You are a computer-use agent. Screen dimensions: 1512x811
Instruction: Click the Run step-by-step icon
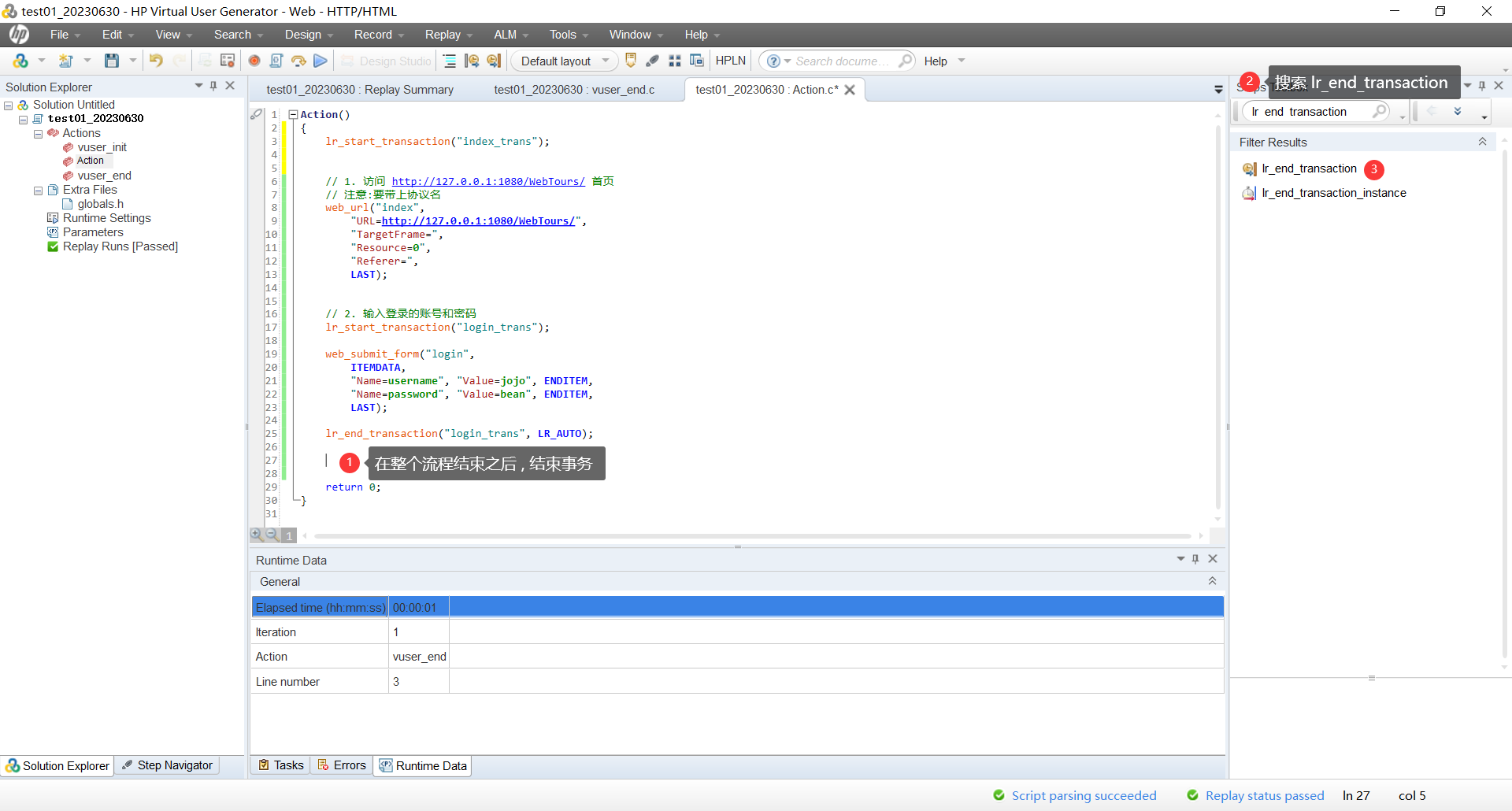[298, 61]
